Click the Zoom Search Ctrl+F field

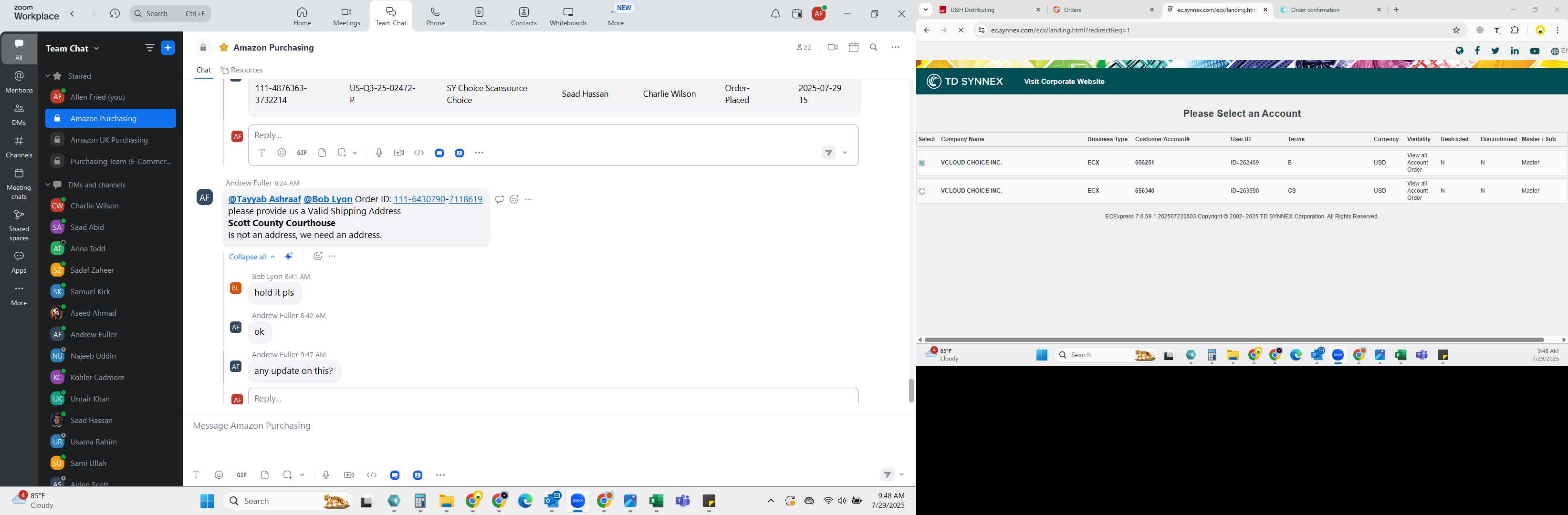(170, 13)
